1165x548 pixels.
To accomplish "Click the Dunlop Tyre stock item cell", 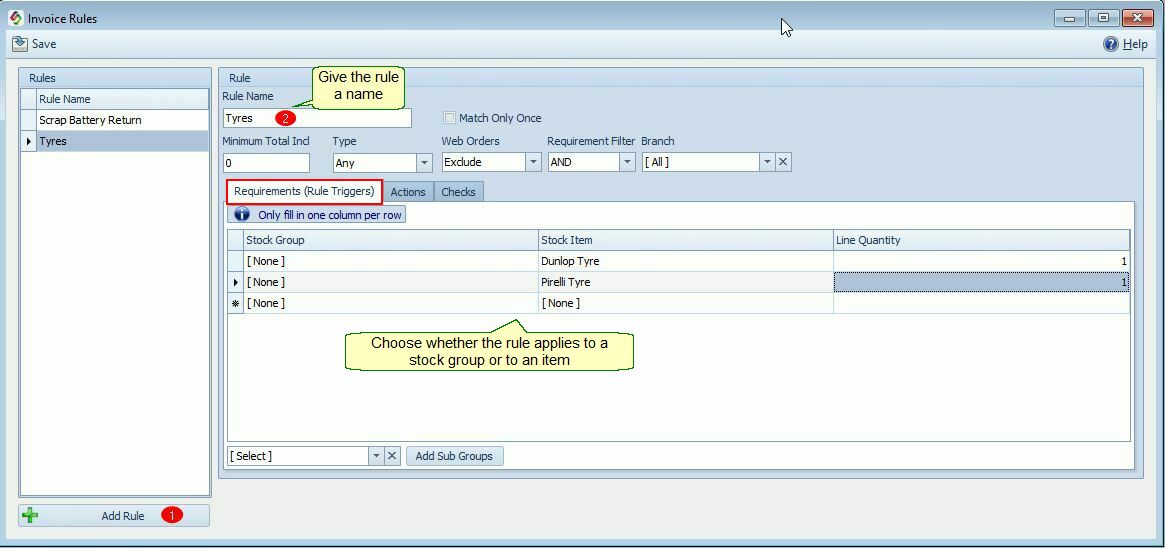I will [x=686, y=261].
